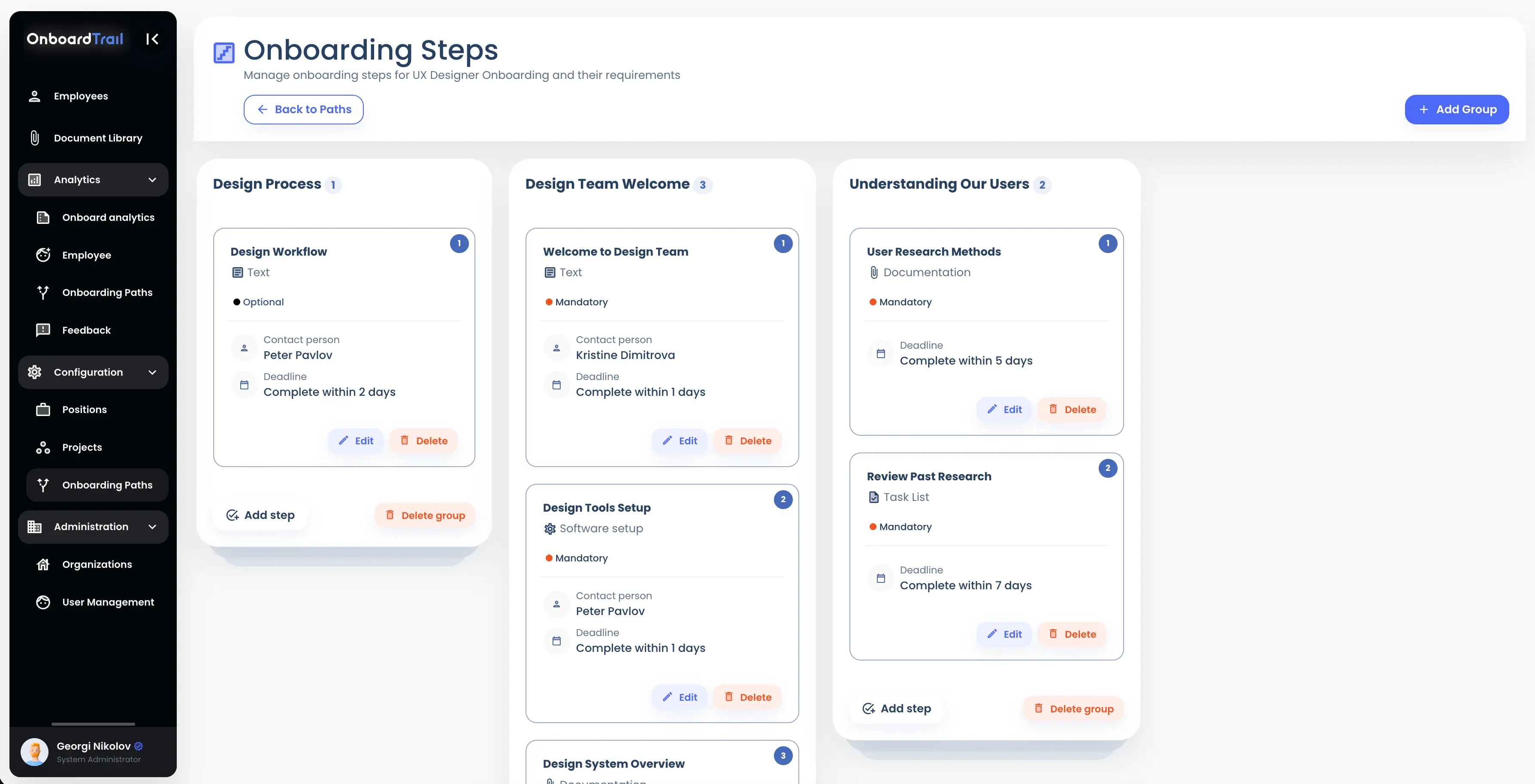The image size is (1535, 784).
Task: Expand the Analytics section chevron
Action: 153,179
